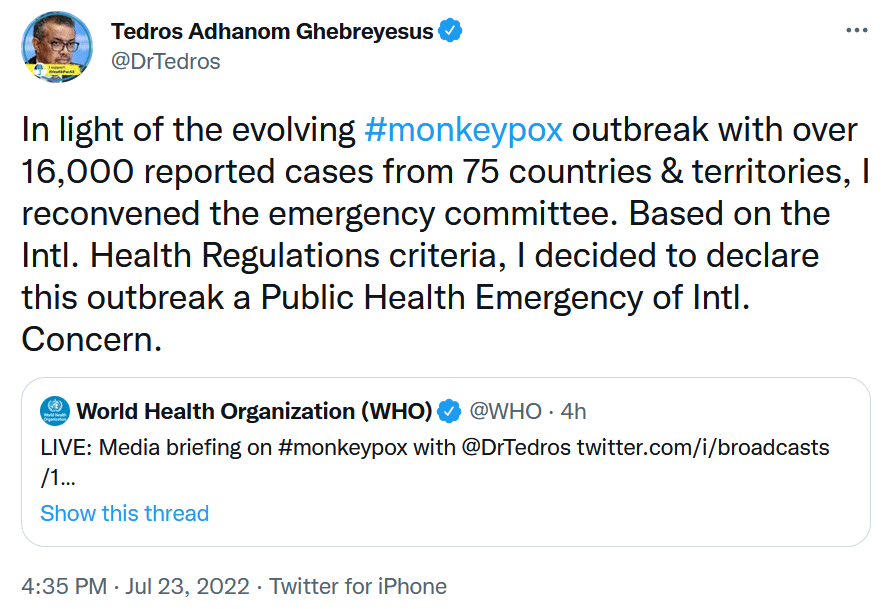Open the quoted WHO tweet's LIVE briefing text
Screen dimensions: 889x609
pos(435,462)
